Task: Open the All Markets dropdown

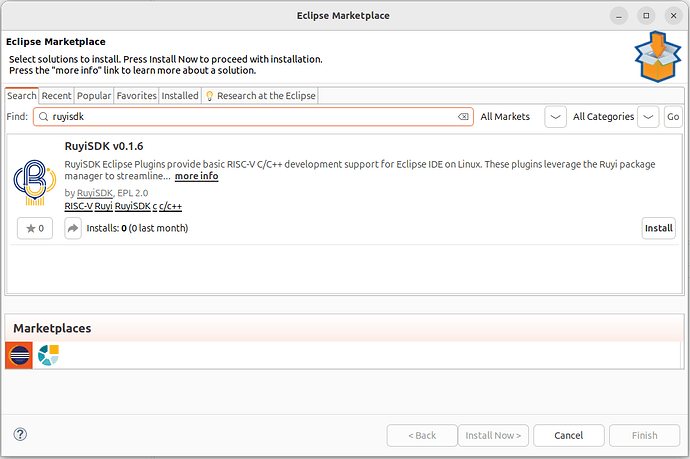Action: point(555,117)
